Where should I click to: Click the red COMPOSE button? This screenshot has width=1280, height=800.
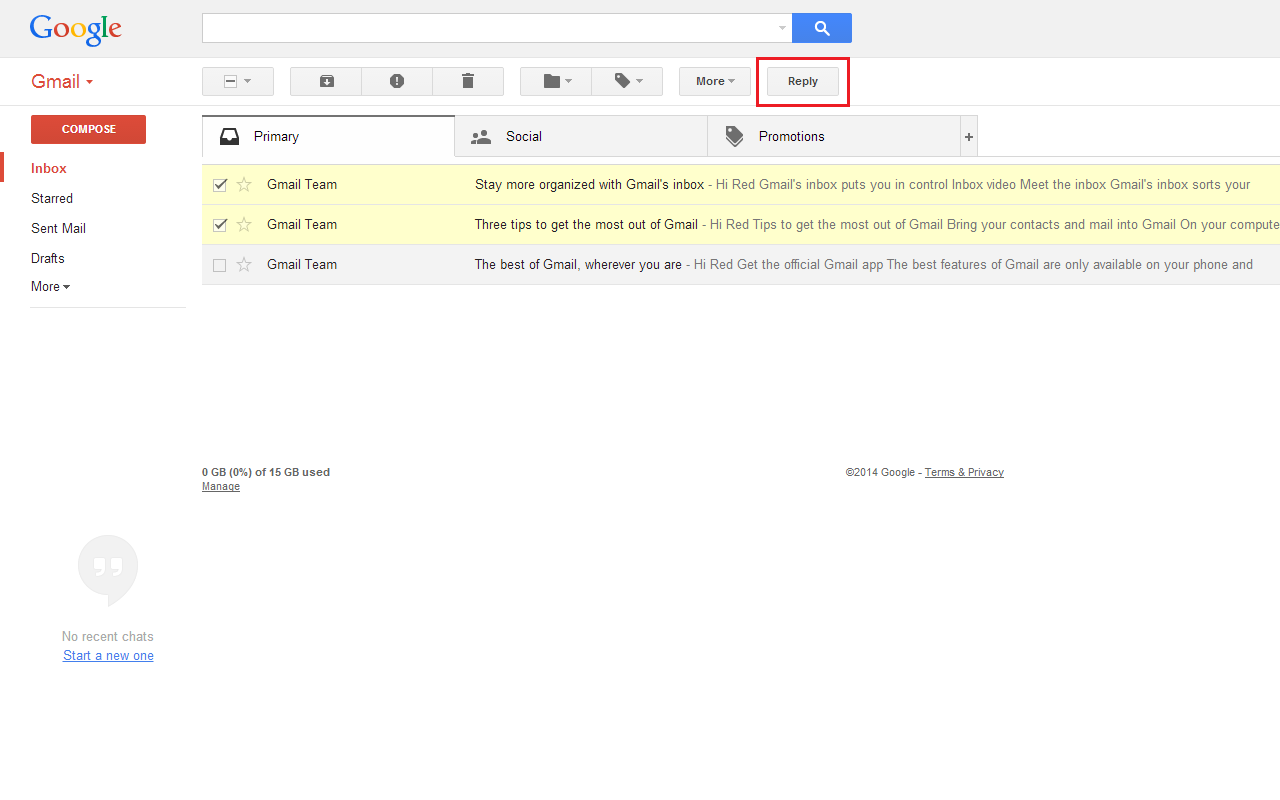coord(88,129)
